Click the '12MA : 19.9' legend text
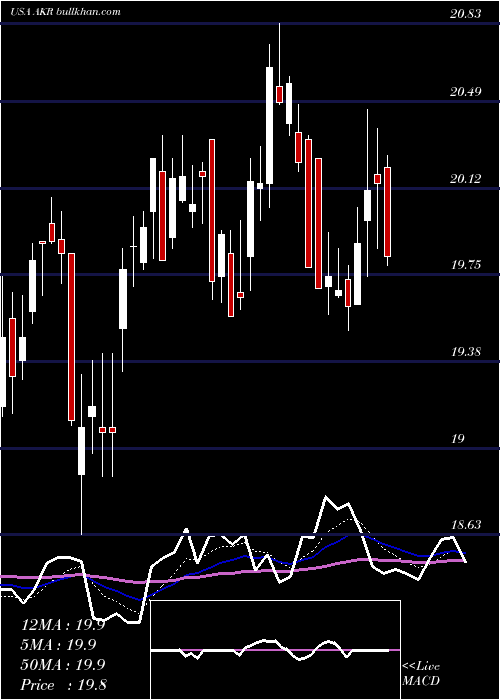The height and width of the screenshot is (700, 500). click(x=63, y=625)
